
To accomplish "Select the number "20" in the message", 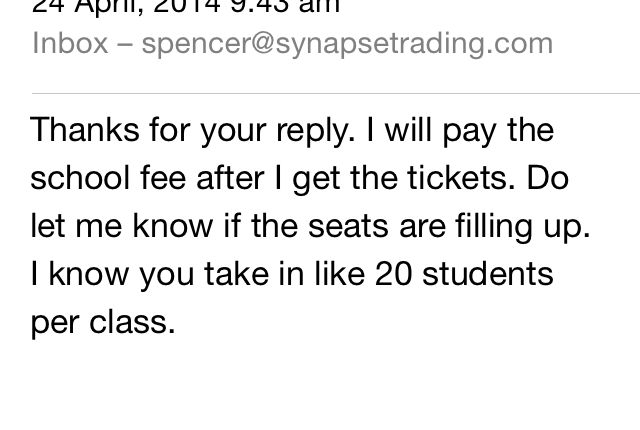I will point(394,274).
